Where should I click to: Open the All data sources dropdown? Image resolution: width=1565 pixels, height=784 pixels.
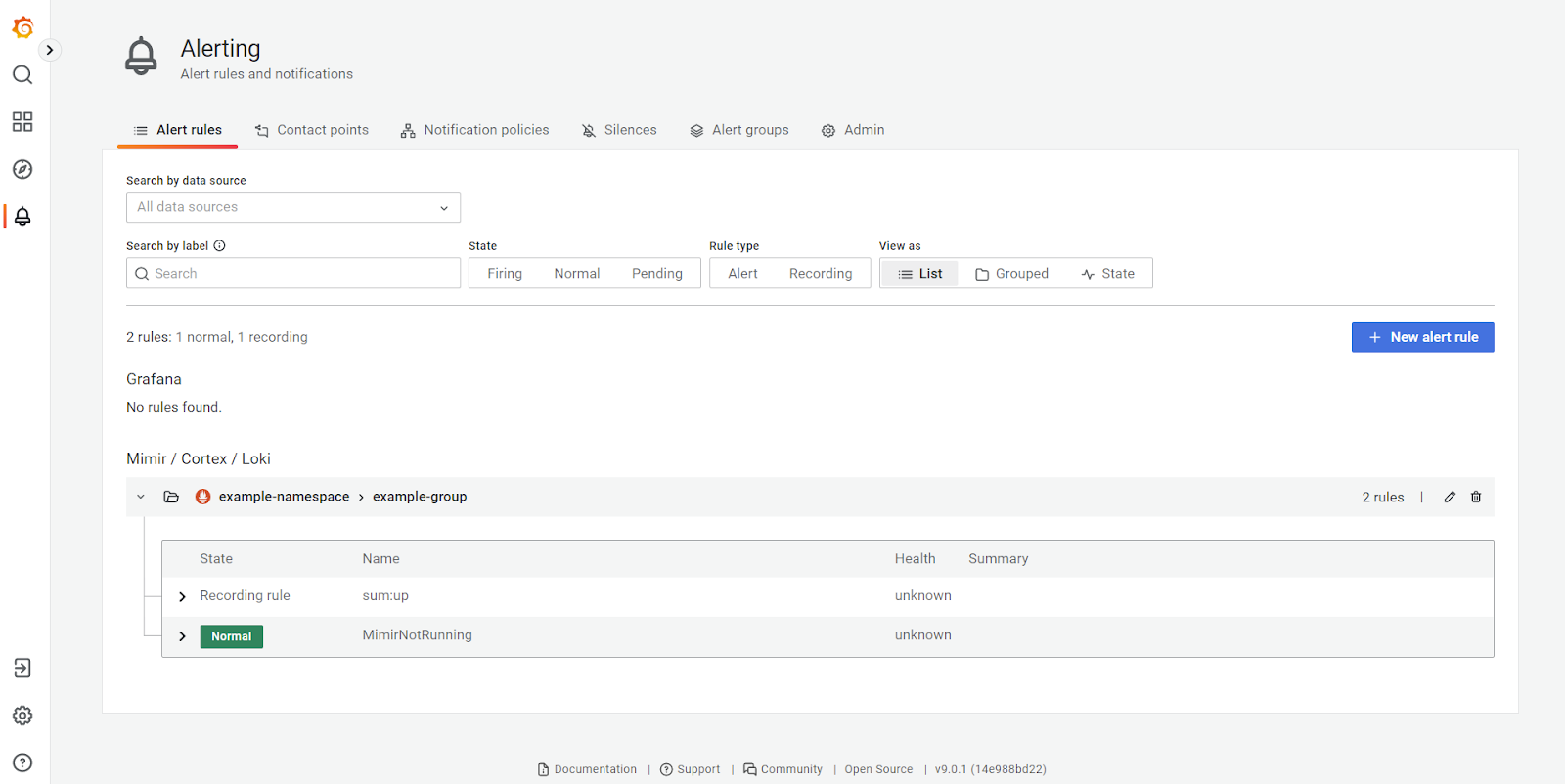pyautogui.click(x=292, y=207)
